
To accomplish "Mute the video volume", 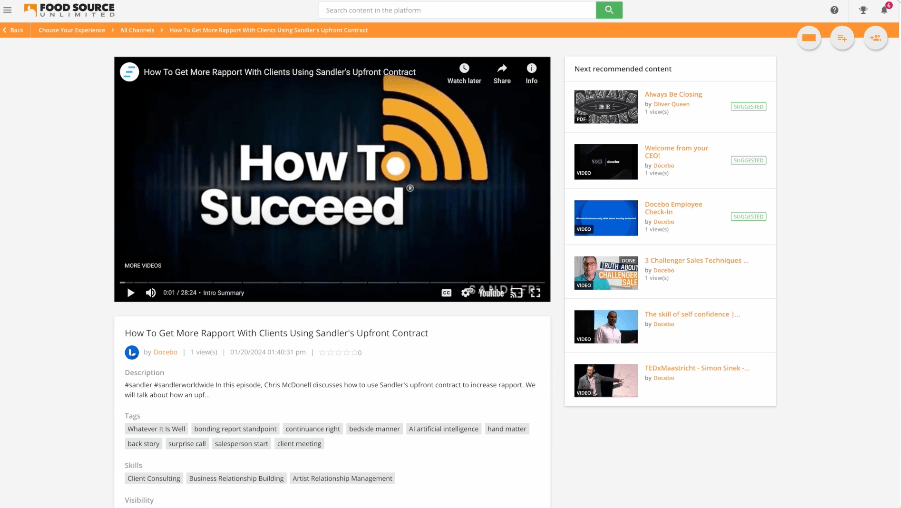I will pos(151,293).
